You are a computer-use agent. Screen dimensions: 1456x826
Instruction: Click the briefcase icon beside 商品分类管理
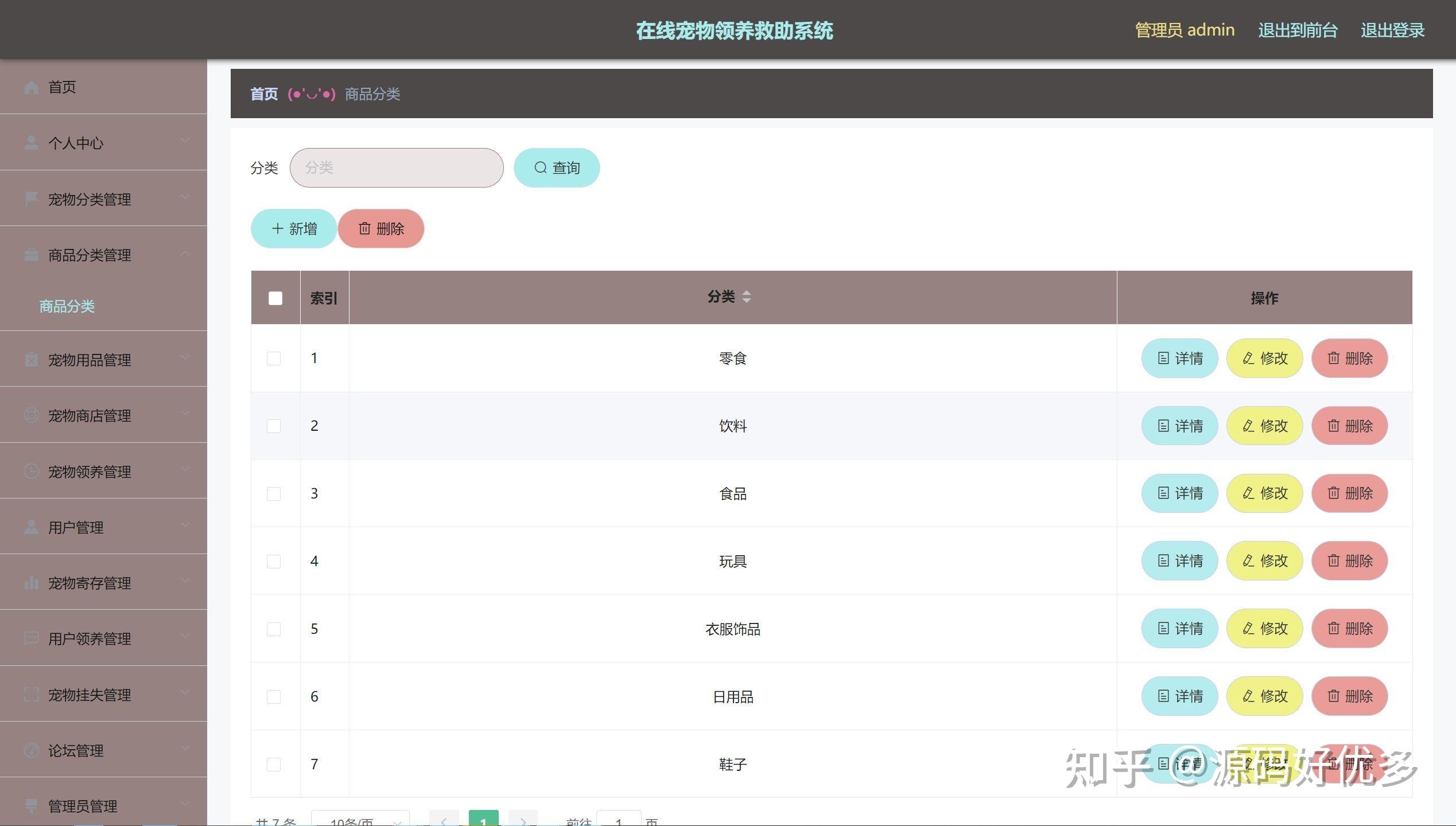(32, 254)
